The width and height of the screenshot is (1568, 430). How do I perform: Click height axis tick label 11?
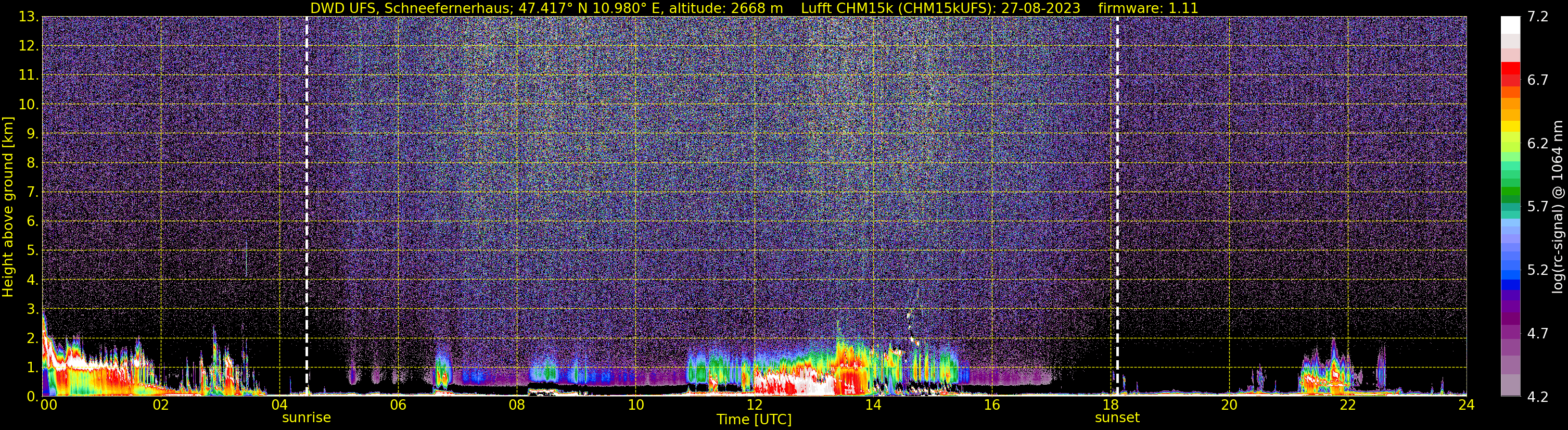coord(29,75)
